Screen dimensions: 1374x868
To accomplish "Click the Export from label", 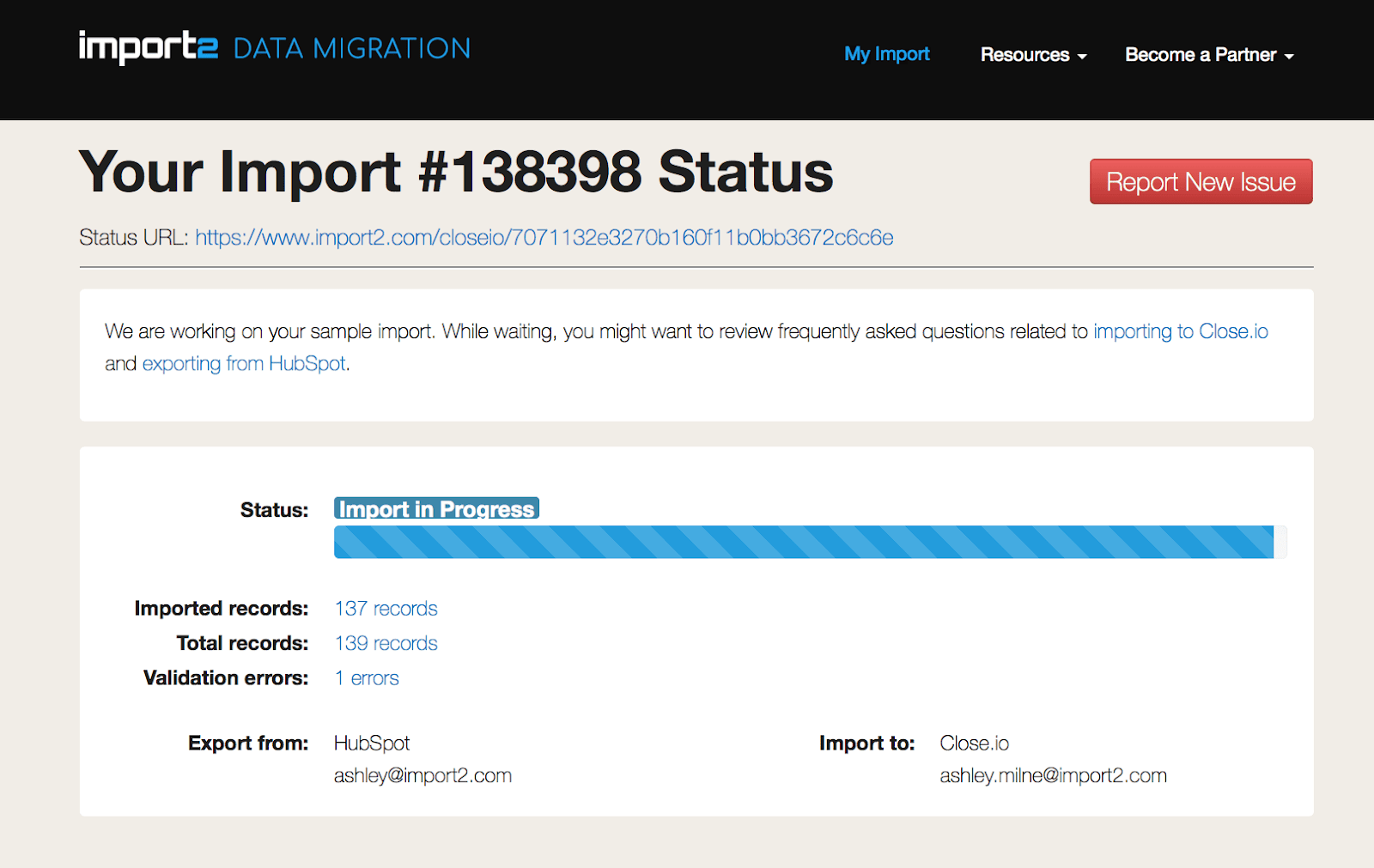I will point(248,743).
